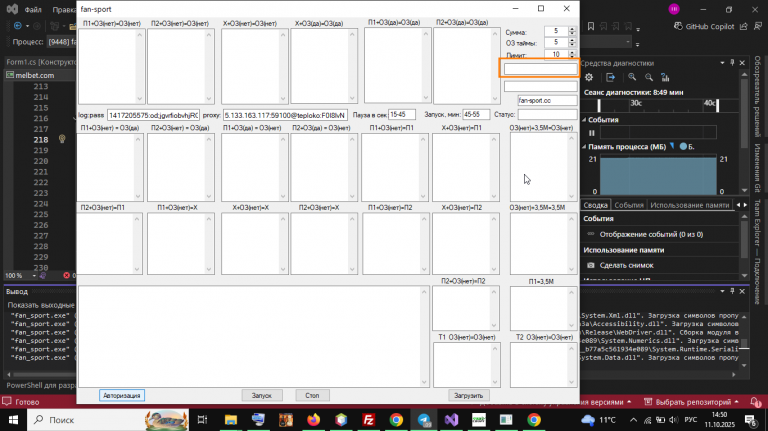768x431 pixels.
Task: Click the notification bell in Visual Studio status bar
Action: pyautogui.click(x=755, y=402)
